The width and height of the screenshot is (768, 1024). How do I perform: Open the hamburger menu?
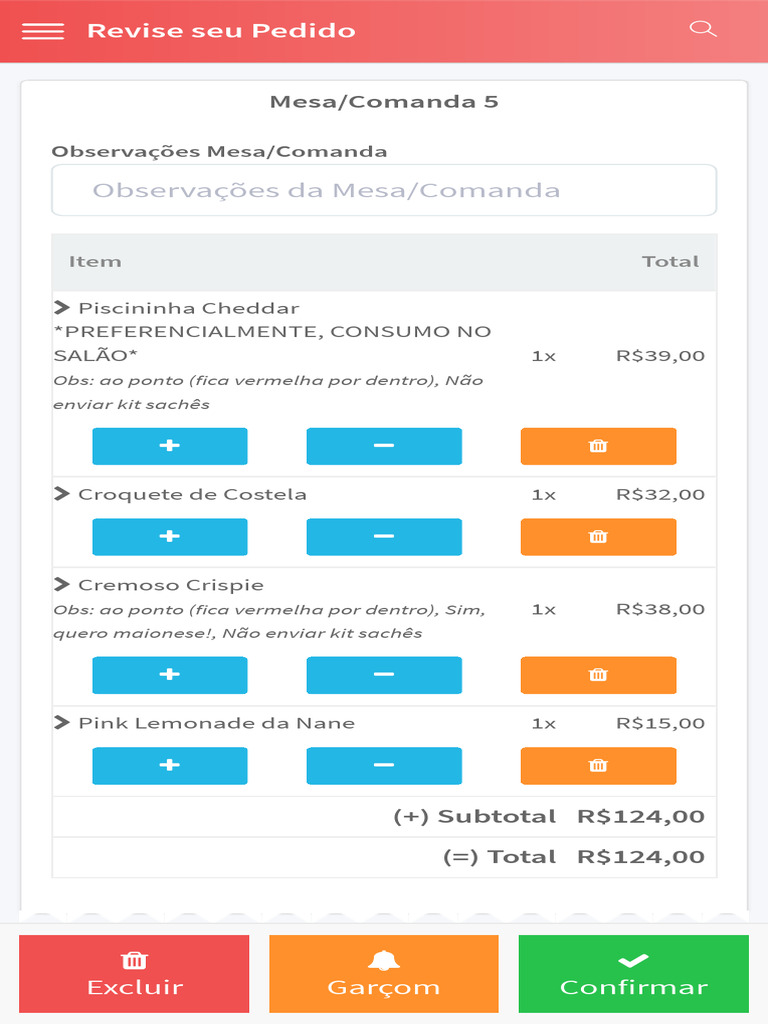click(x=43, y=31)
